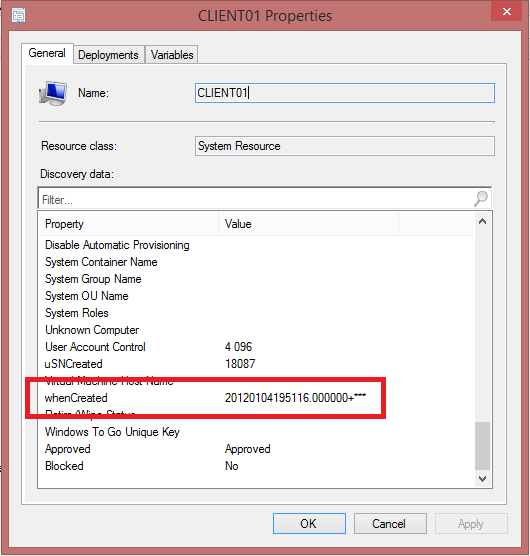Sort by the Value column header
The image size is (530, 556).
coord(308,224)
